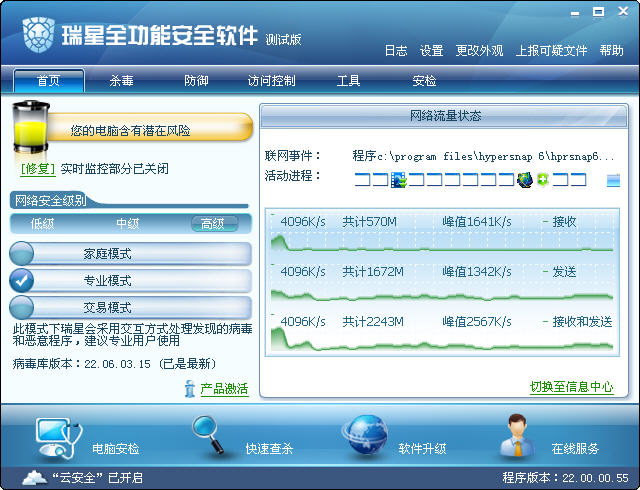The height and width of the screenshot is (490, 640).
Task: Click the globe 软件升级 icon
Action: [x=365, y=435]
